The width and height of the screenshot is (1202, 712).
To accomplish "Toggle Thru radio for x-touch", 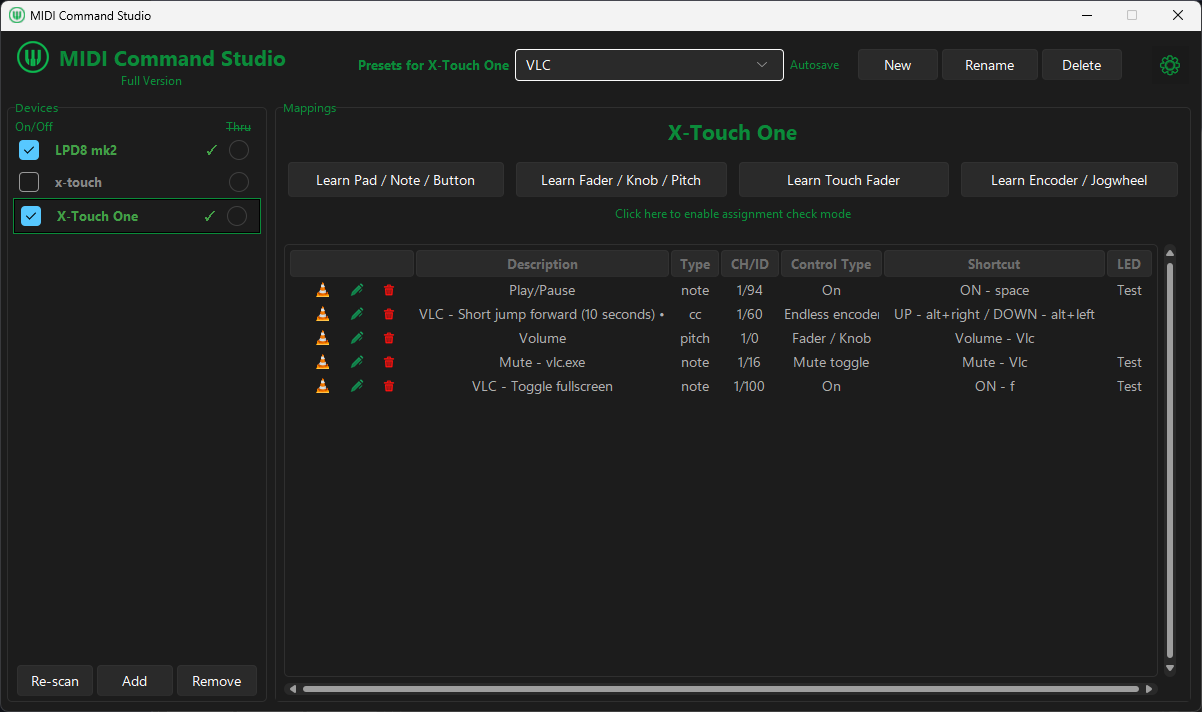I will coord(238,182).
